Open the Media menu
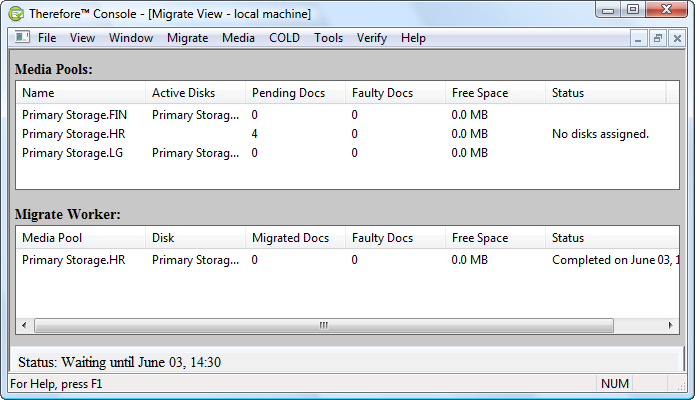This screenshot has height=400, width=695. point(238,38)
